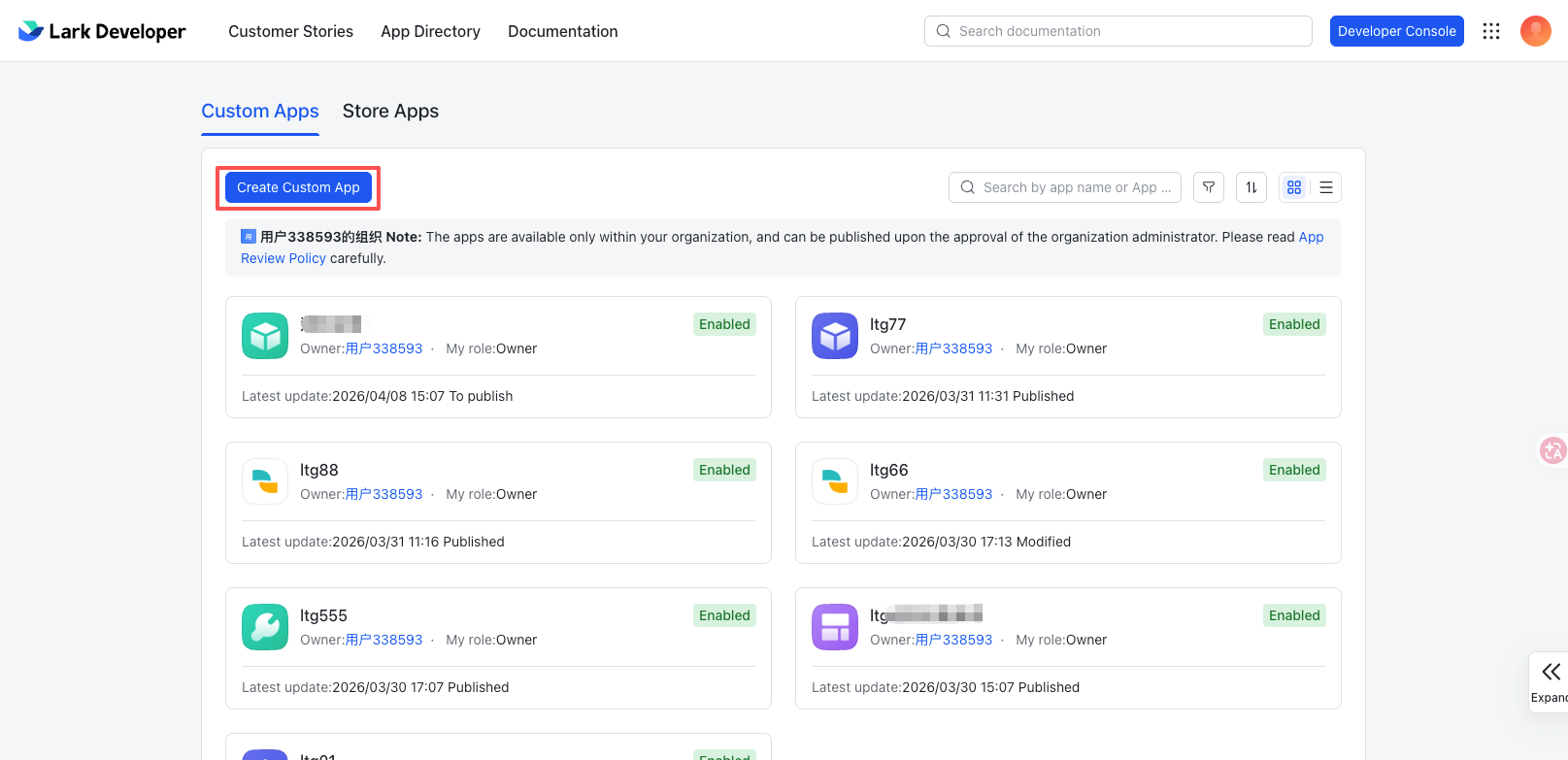Click the ltg88 app icon
The width and height of the screenshot is (1568, 760).
pyautogui.click(x=265, y=481)
